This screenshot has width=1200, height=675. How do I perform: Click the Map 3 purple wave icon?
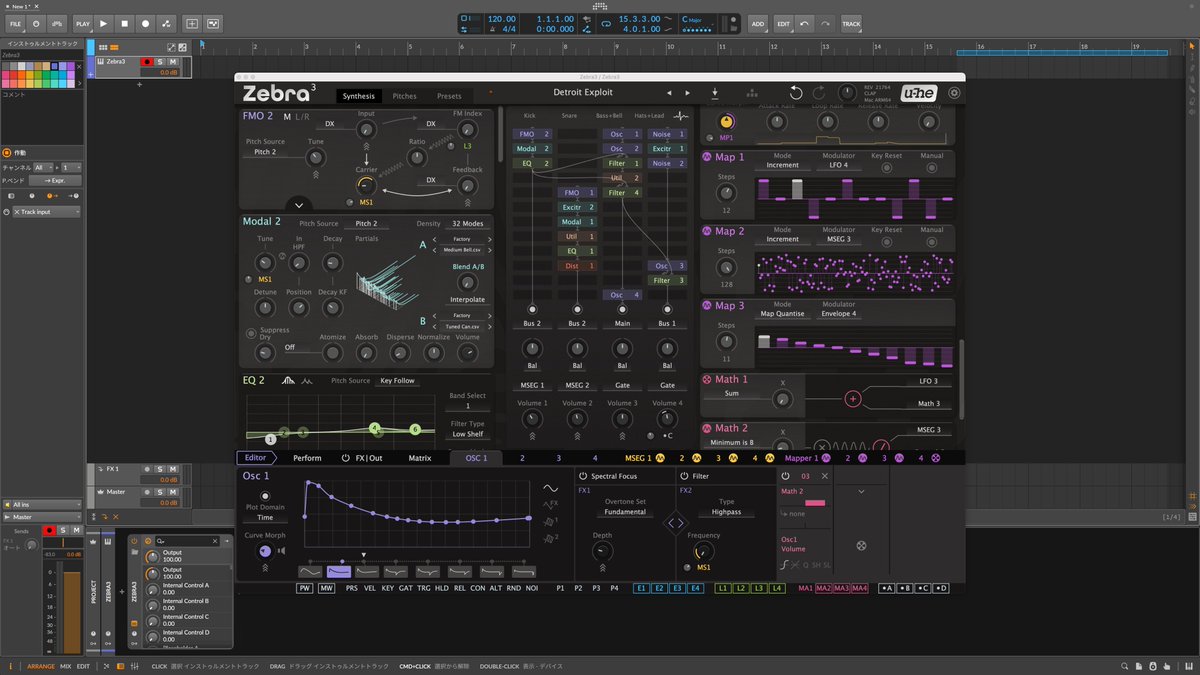pyautogui.click(x=707, y=306)
